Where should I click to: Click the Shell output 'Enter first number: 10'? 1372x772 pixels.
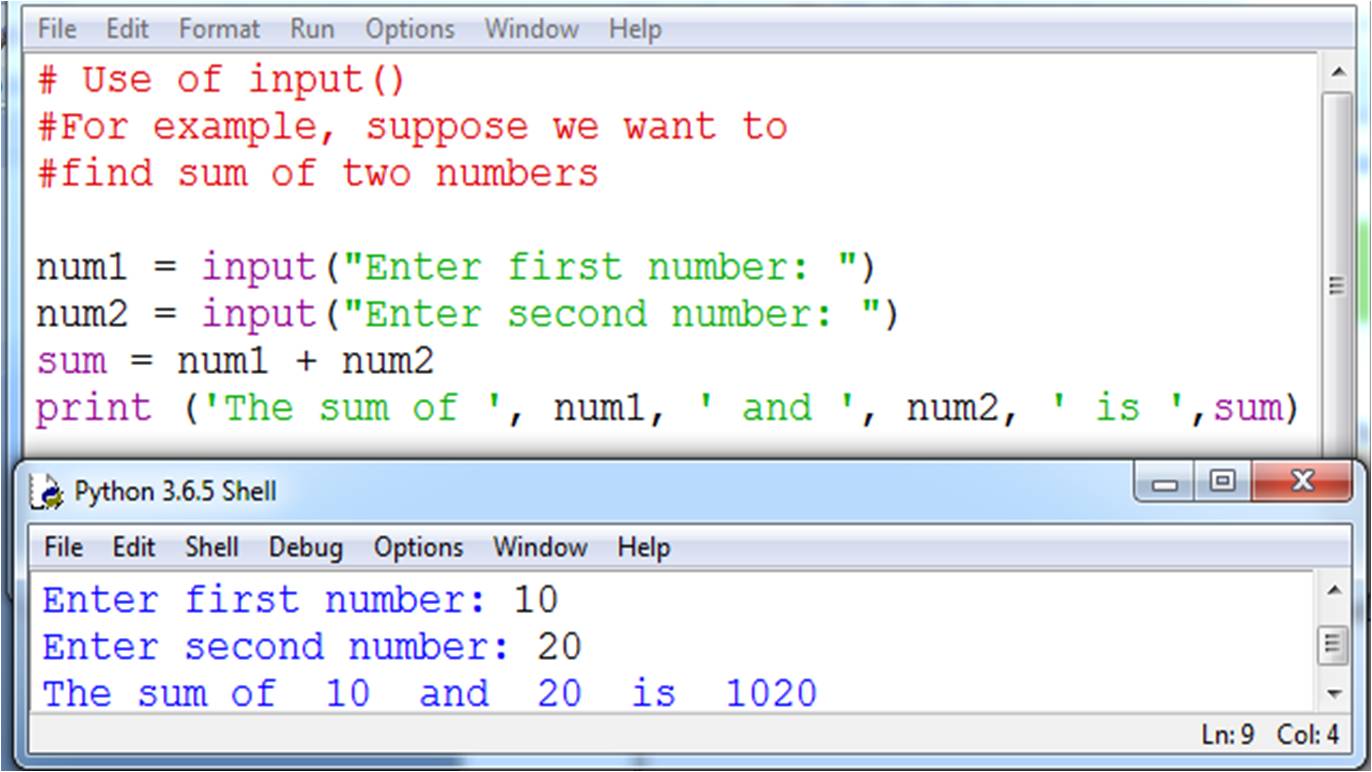point(300,600)
